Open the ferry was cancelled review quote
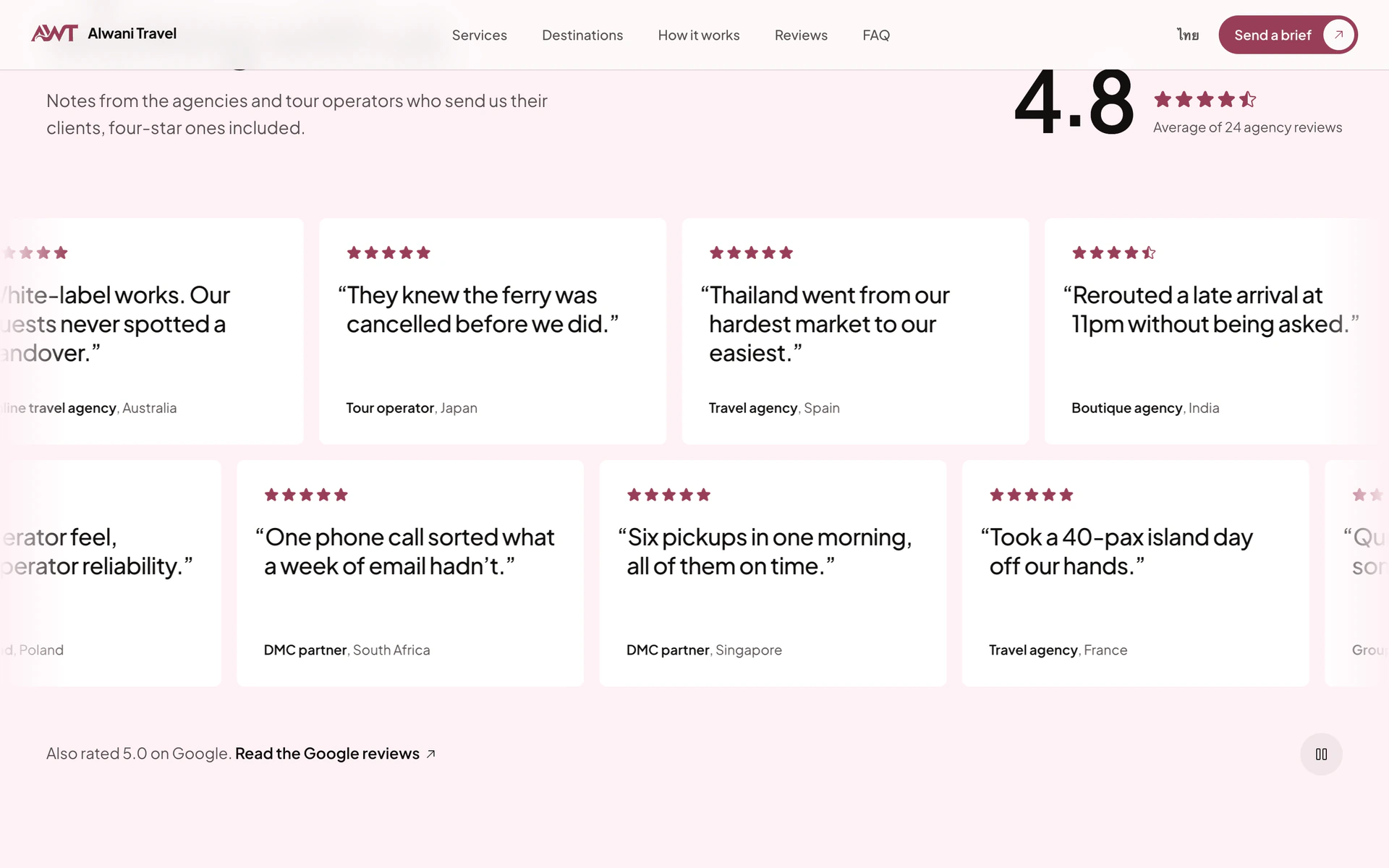This screenshot has height=868, width=1389. (x=478, y=310)
